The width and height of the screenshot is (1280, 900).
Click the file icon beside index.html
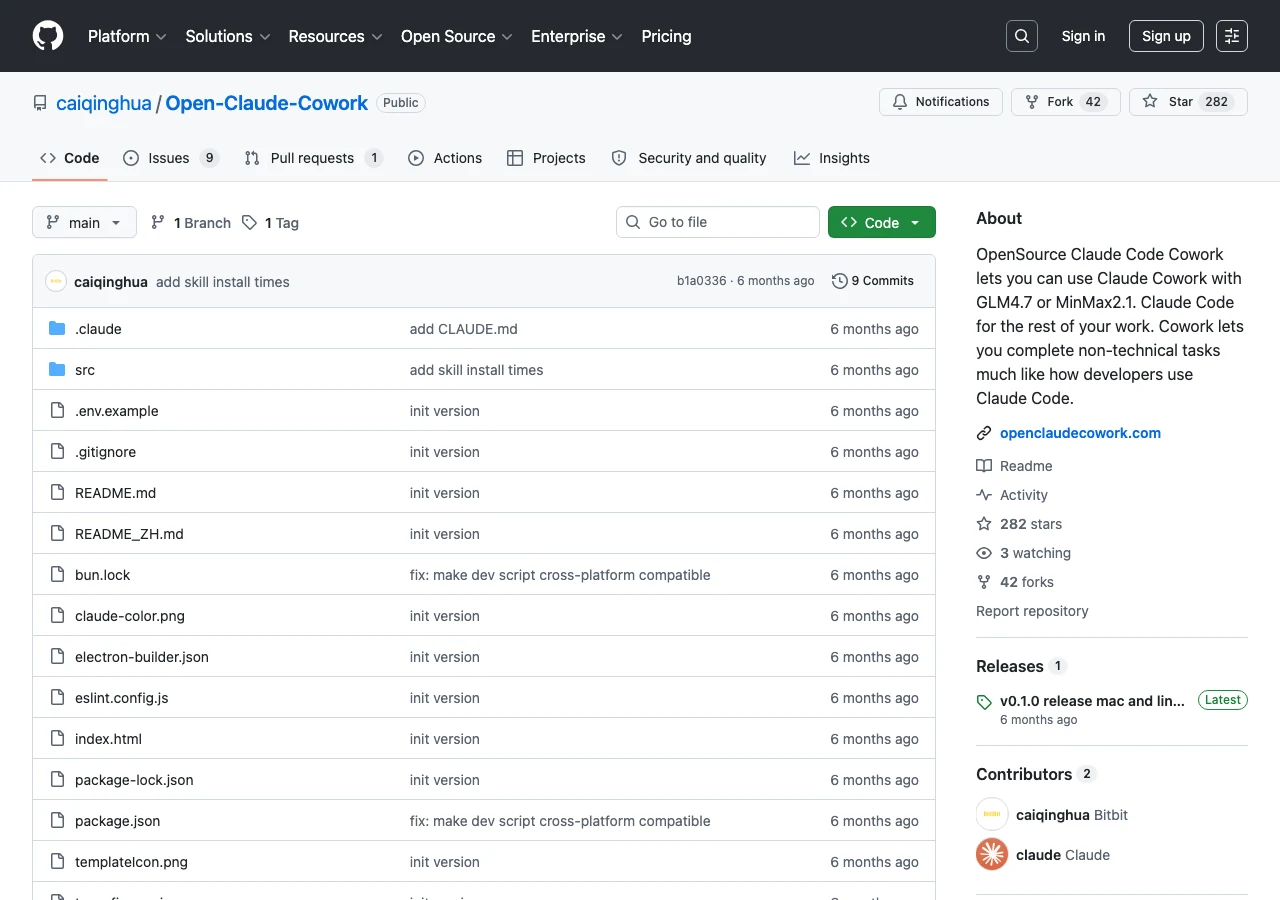[57, 739]
